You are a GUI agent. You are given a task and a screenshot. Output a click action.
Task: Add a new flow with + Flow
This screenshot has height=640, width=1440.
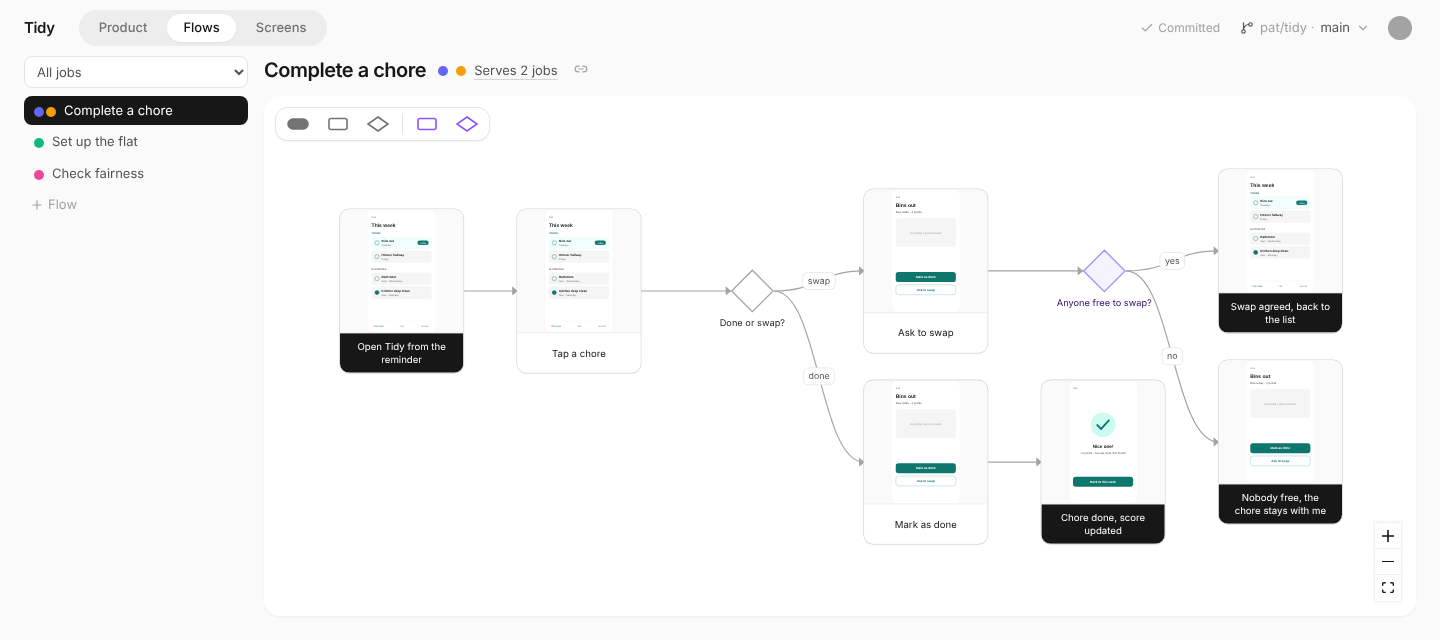tap(55, 205)
